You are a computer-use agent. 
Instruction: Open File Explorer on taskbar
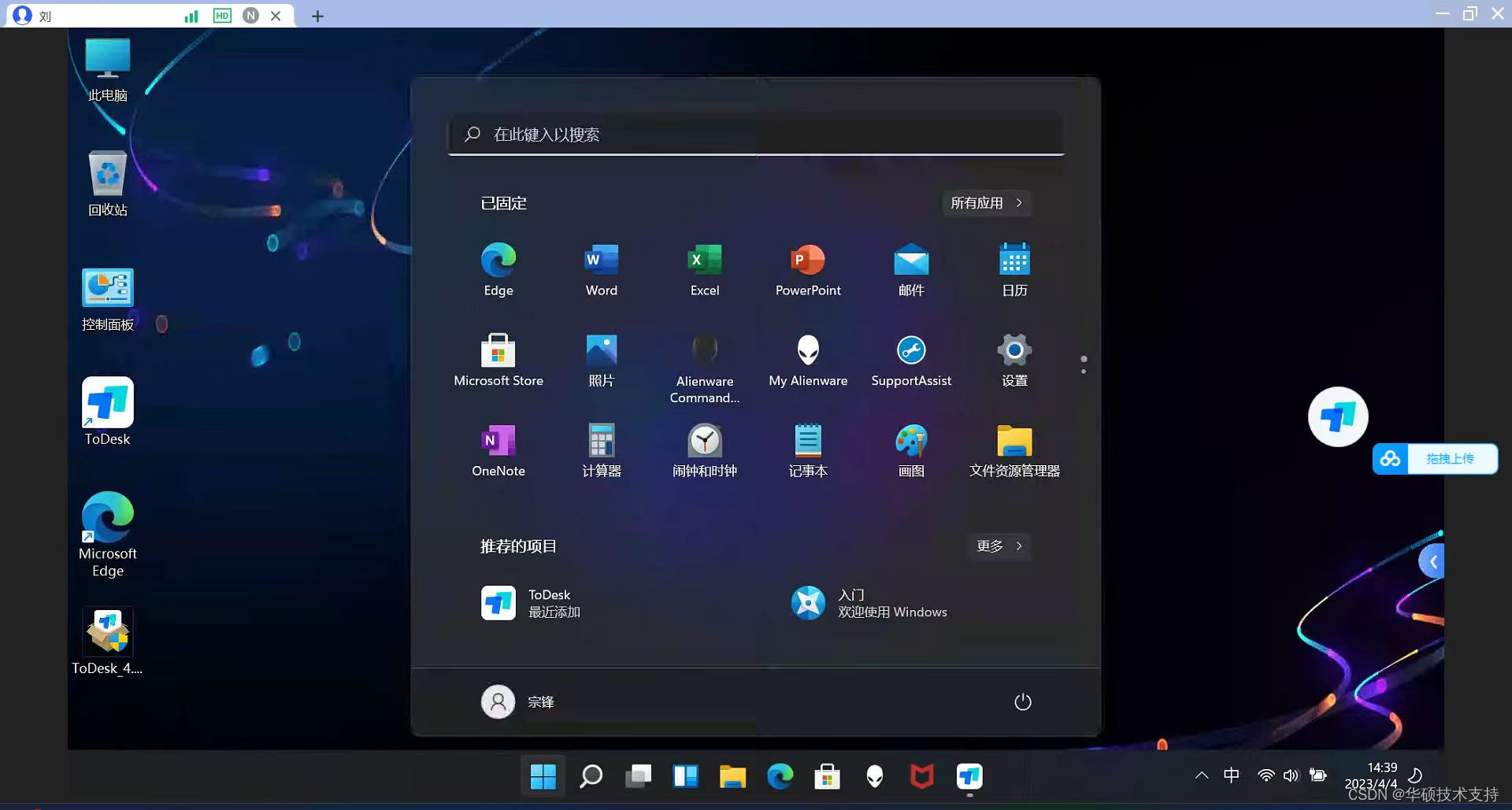pos(732,777)
